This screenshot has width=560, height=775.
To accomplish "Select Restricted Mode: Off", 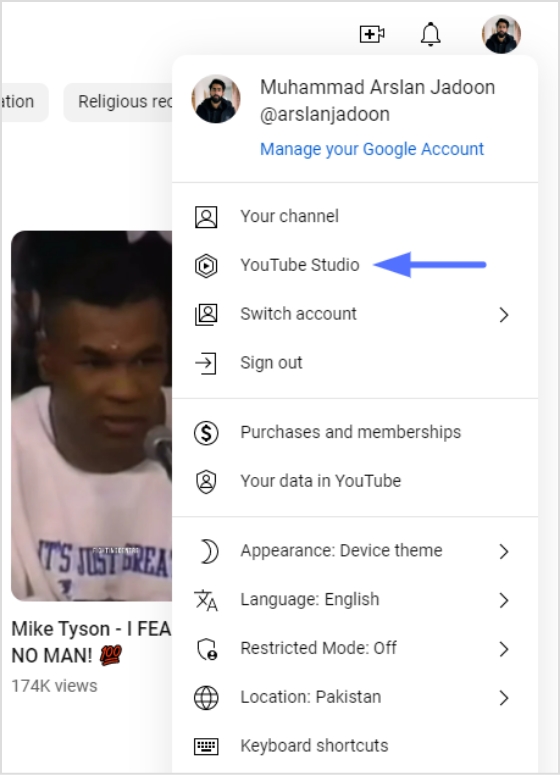I will 355,648.
